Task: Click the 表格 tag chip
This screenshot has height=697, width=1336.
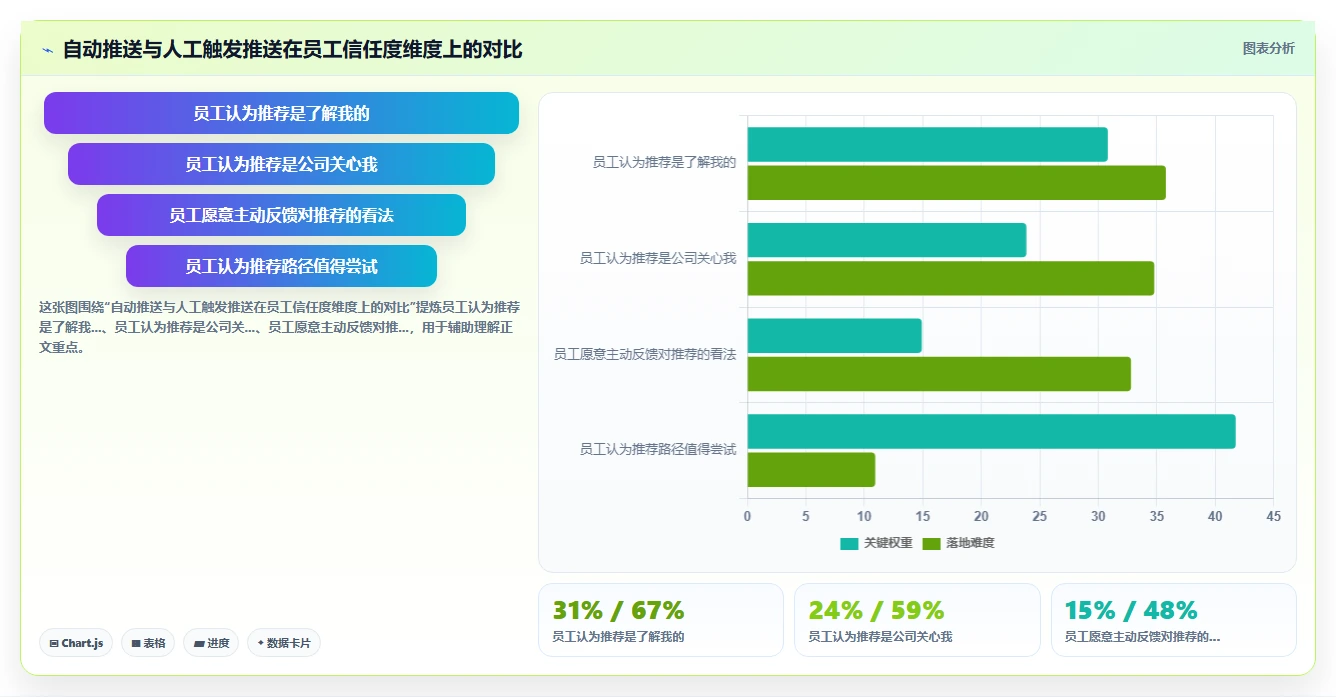Action: [148, 643]
